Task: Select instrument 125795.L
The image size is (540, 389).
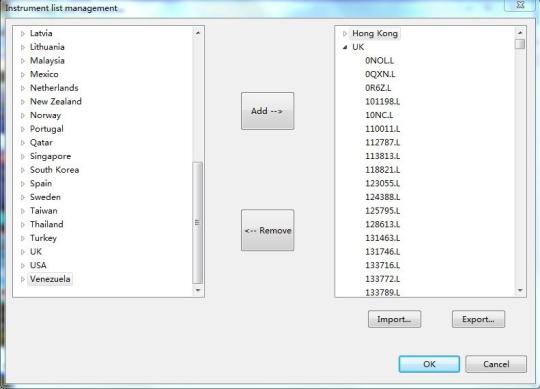Action: [x=383, y=211]
